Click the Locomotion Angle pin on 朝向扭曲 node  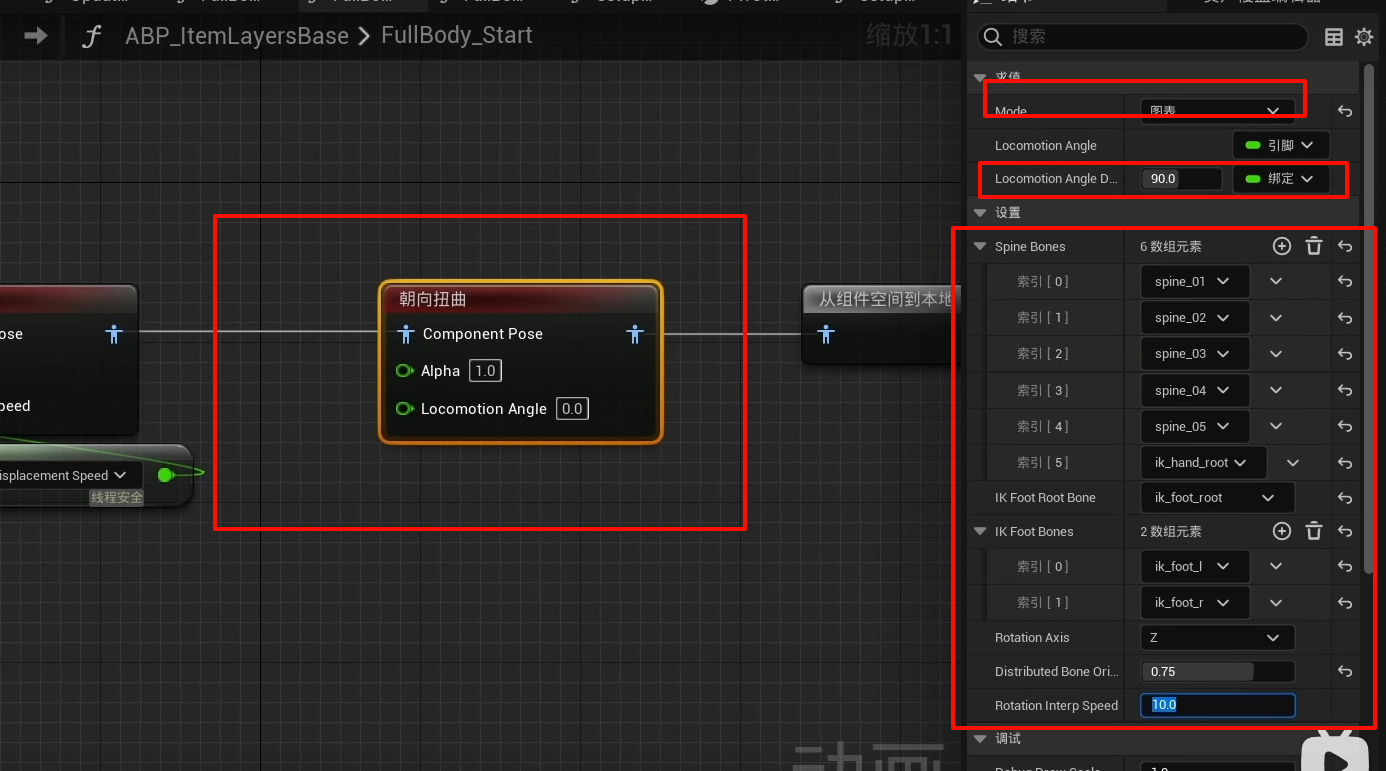(x=405, y=409)
